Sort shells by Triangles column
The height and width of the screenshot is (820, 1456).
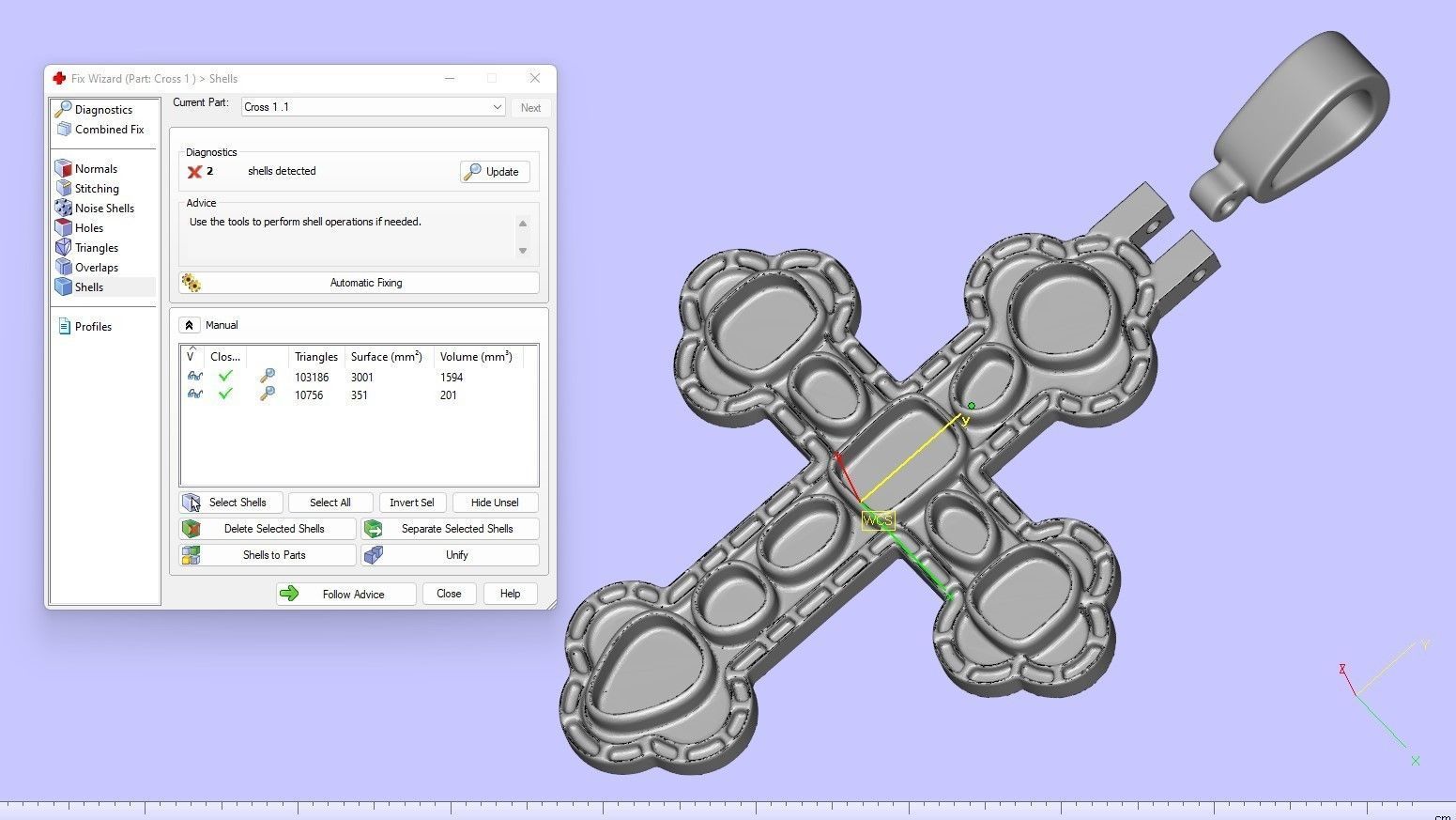click(x=316, y=357)
